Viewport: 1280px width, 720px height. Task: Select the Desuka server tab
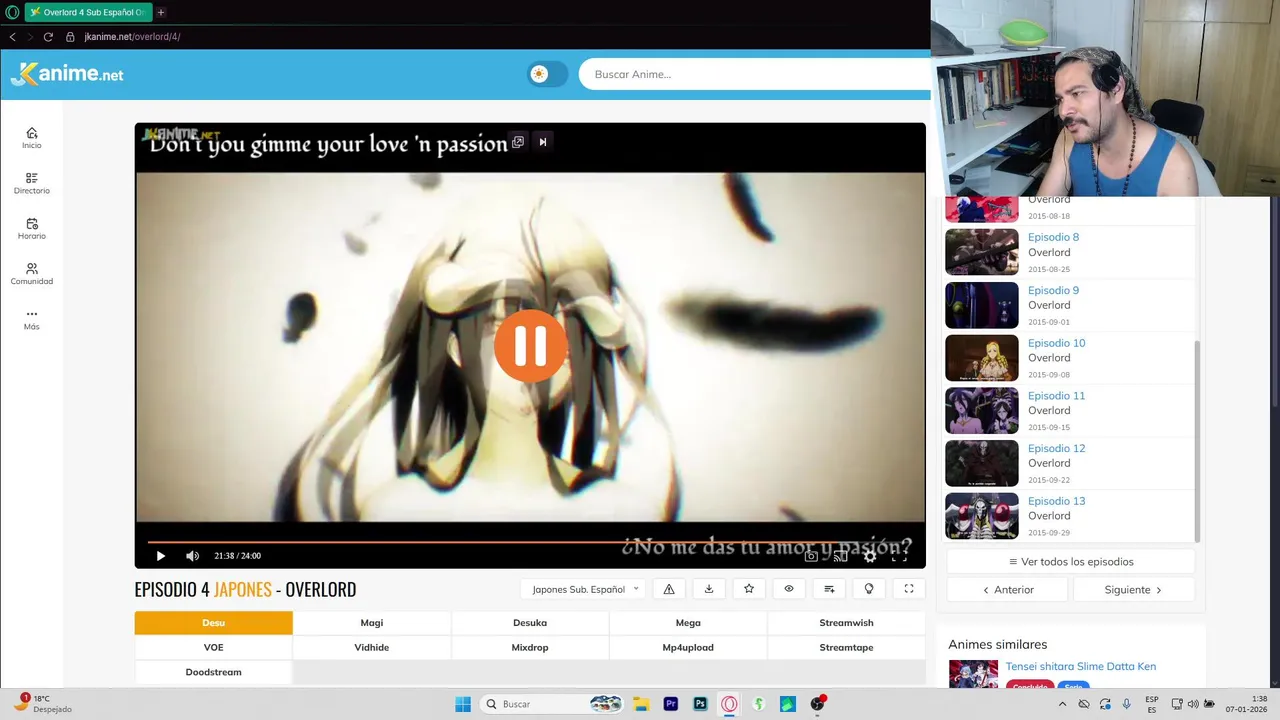point(530,622)
